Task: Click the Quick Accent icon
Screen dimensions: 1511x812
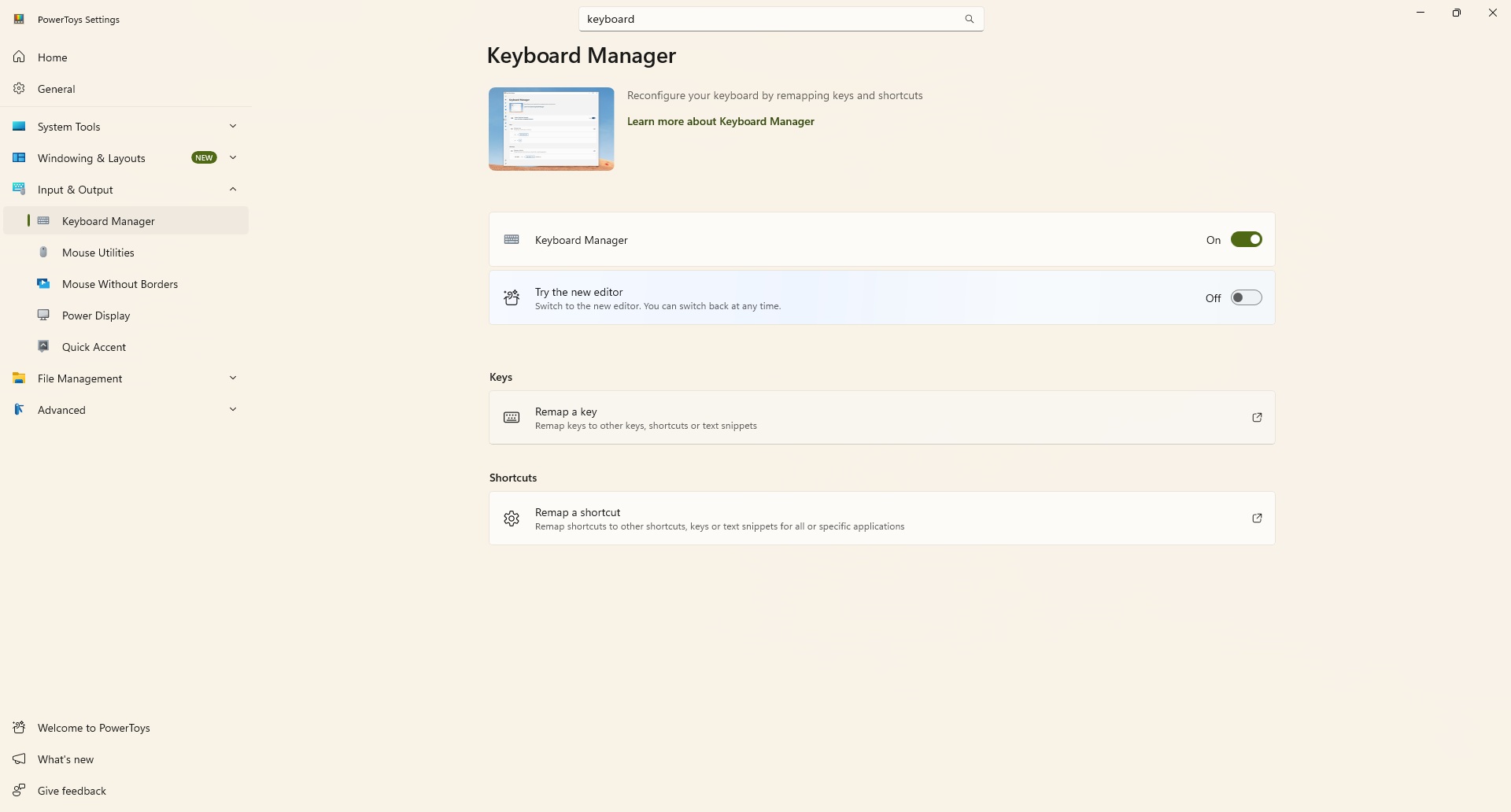Action: coord(44,347)
